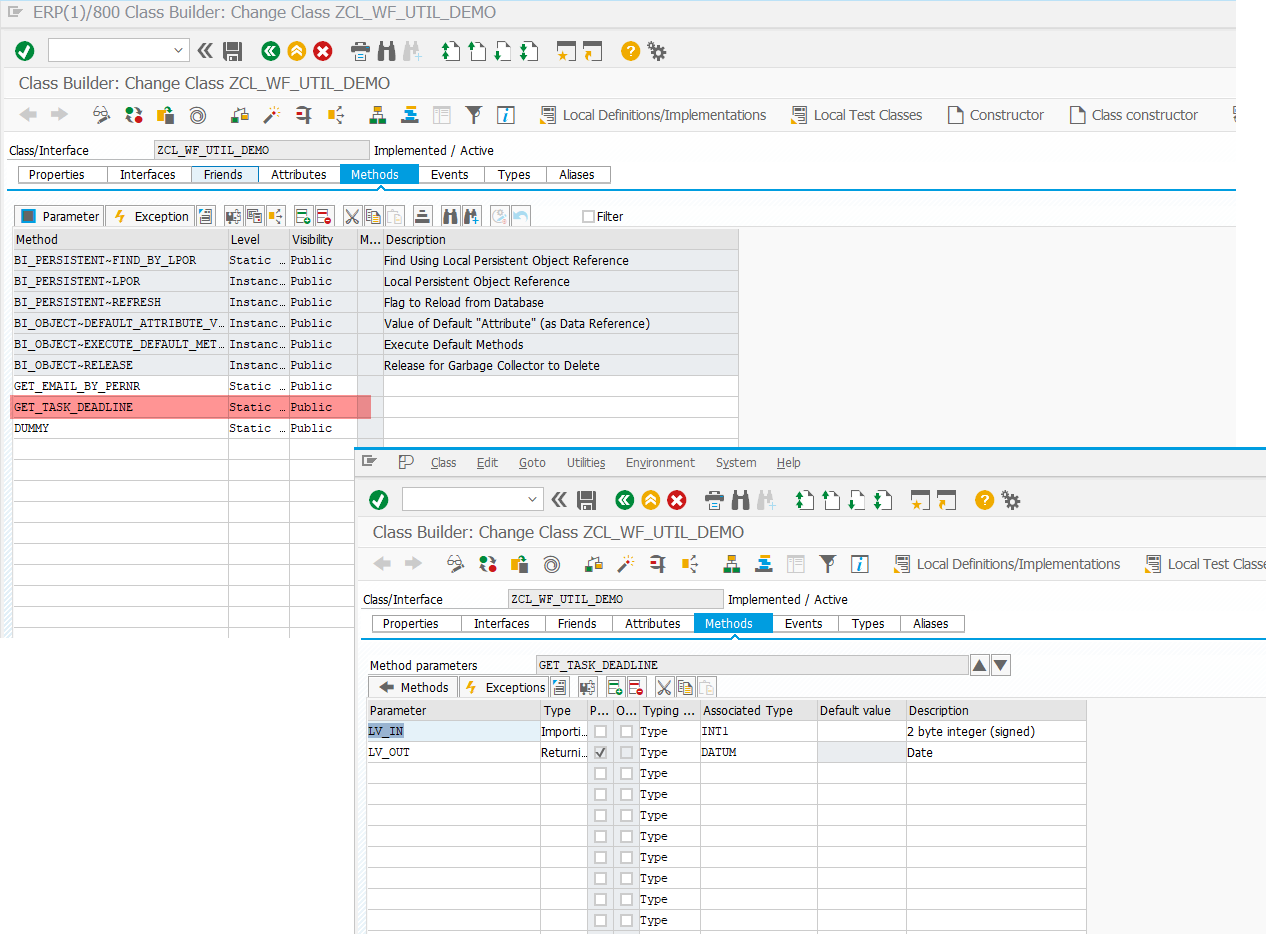
Task: Click Insert Row icon above the methods table
Action: 303,216
